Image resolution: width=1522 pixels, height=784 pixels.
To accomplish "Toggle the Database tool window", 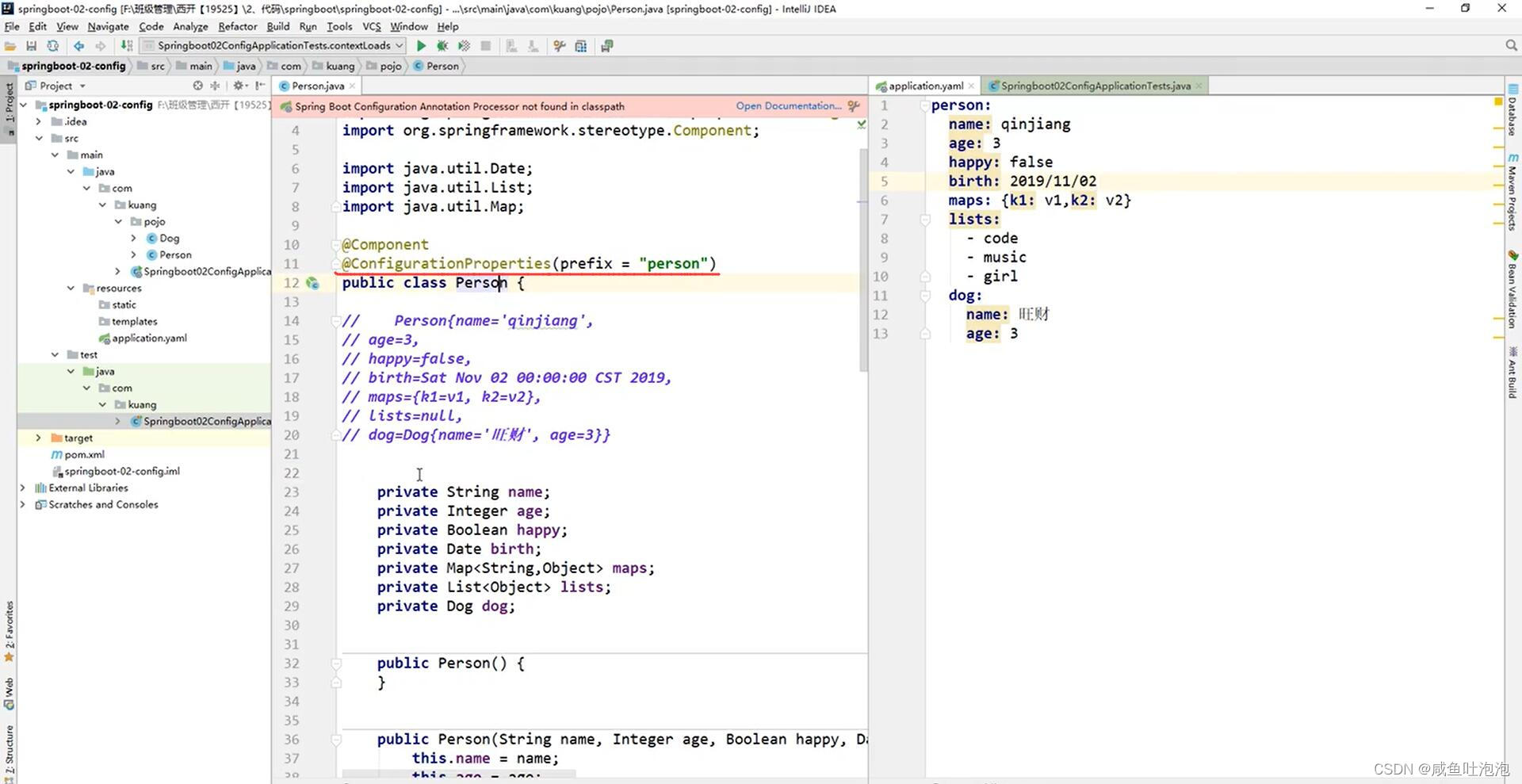I will pyautogui.click(x=1513, y=109).
